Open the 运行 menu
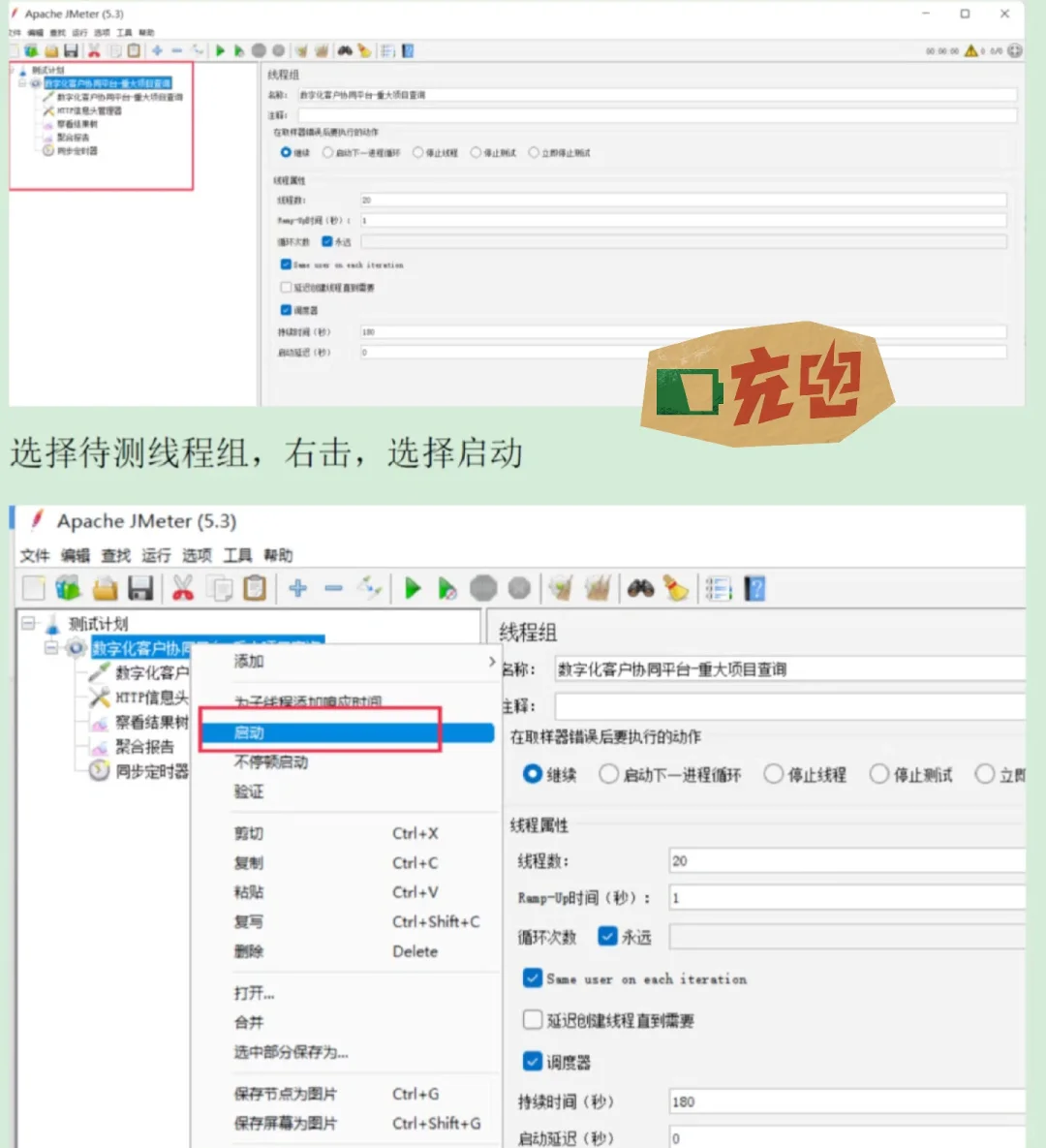Screen dimensions: 1046x1148 (x=155, y=555)
